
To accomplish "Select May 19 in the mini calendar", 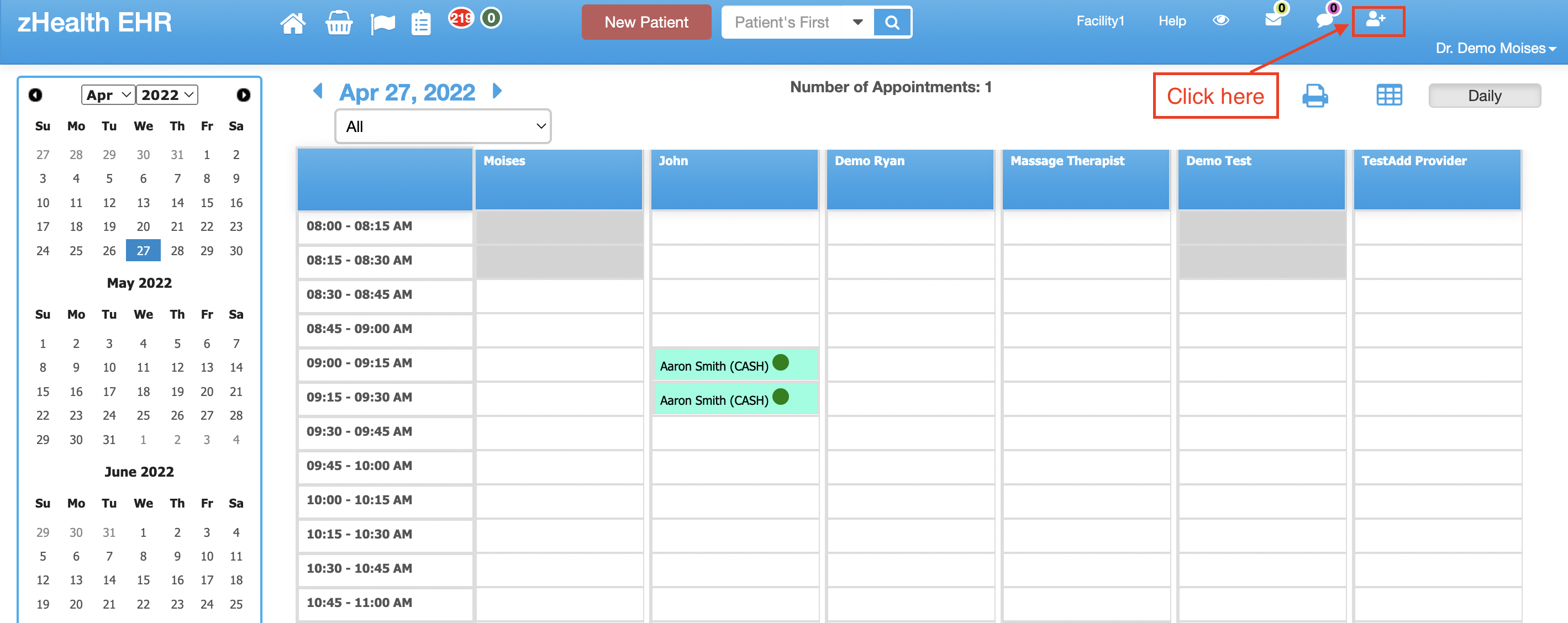I will [177, 391].
